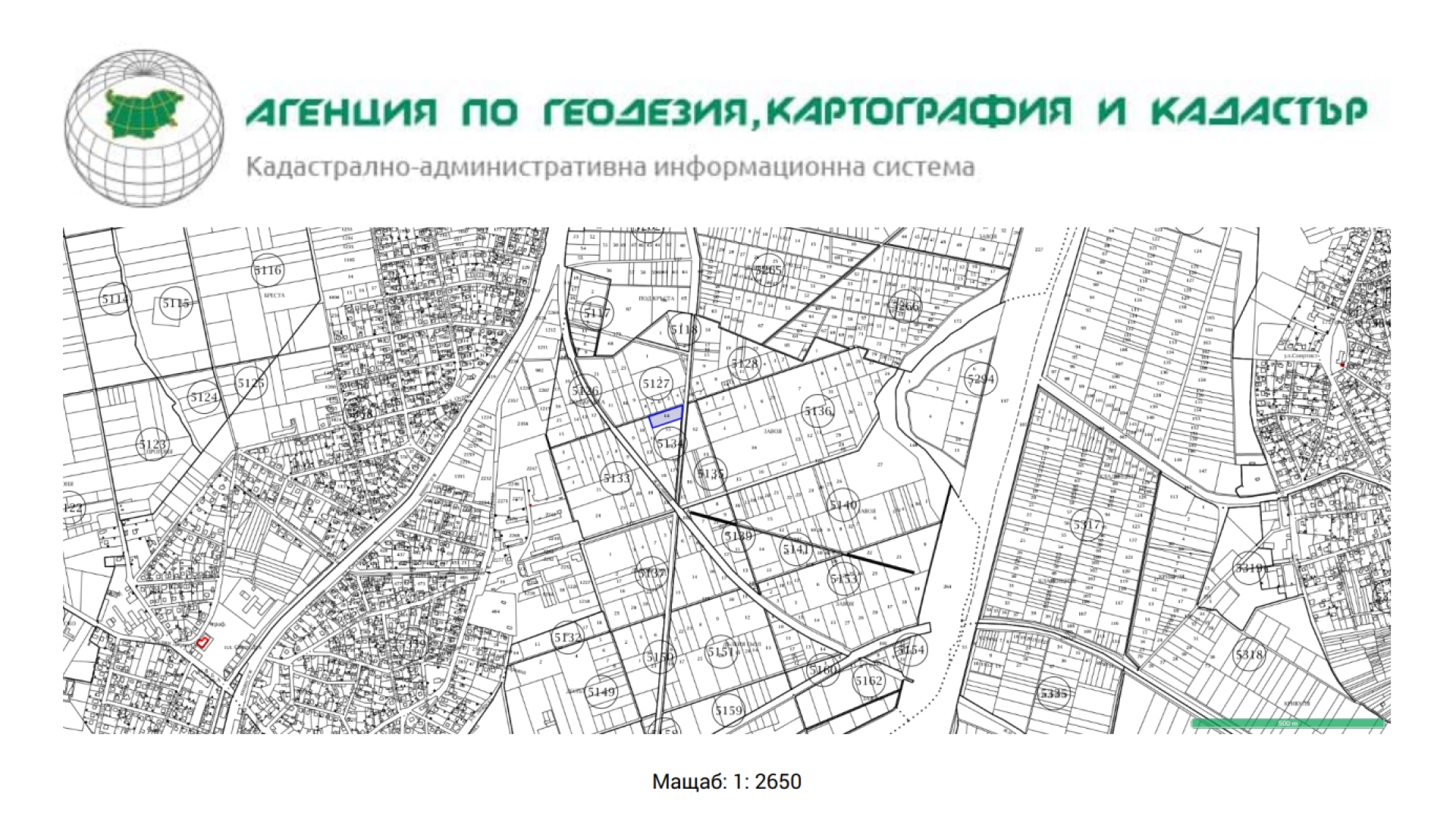Select circled massif number 5162

868,681
